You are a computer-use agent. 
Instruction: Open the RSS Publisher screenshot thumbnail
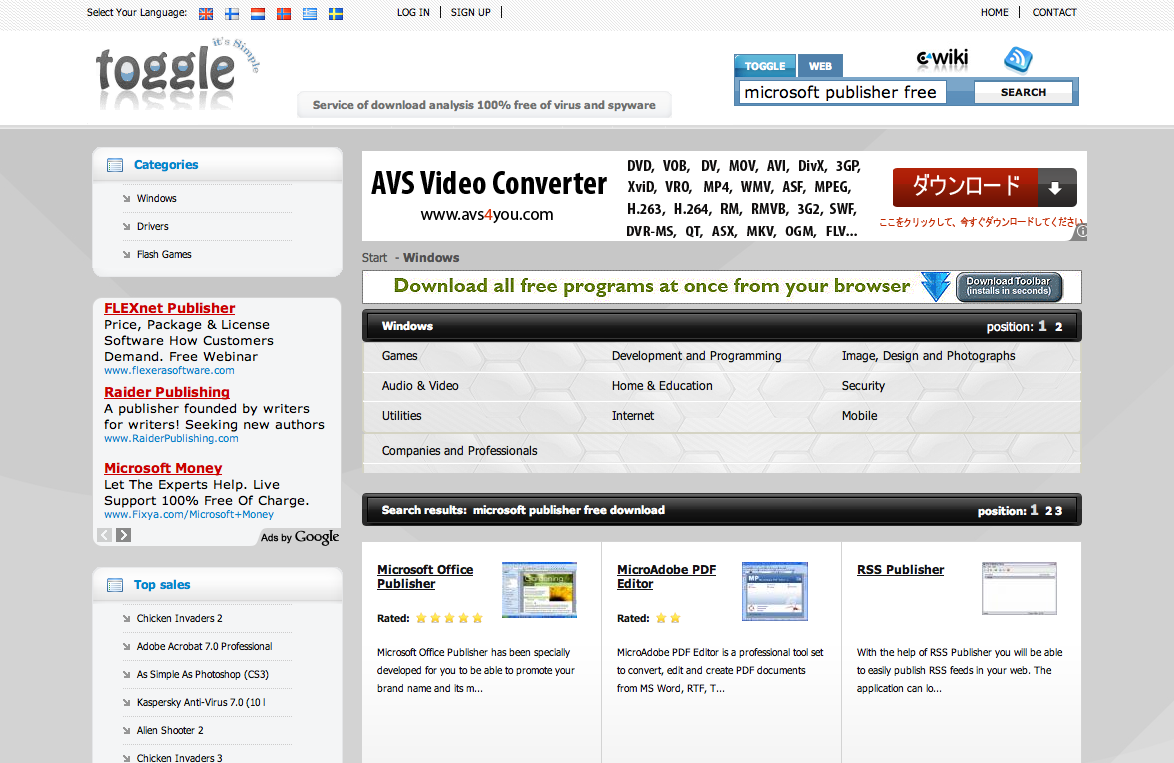[1019, 589]
